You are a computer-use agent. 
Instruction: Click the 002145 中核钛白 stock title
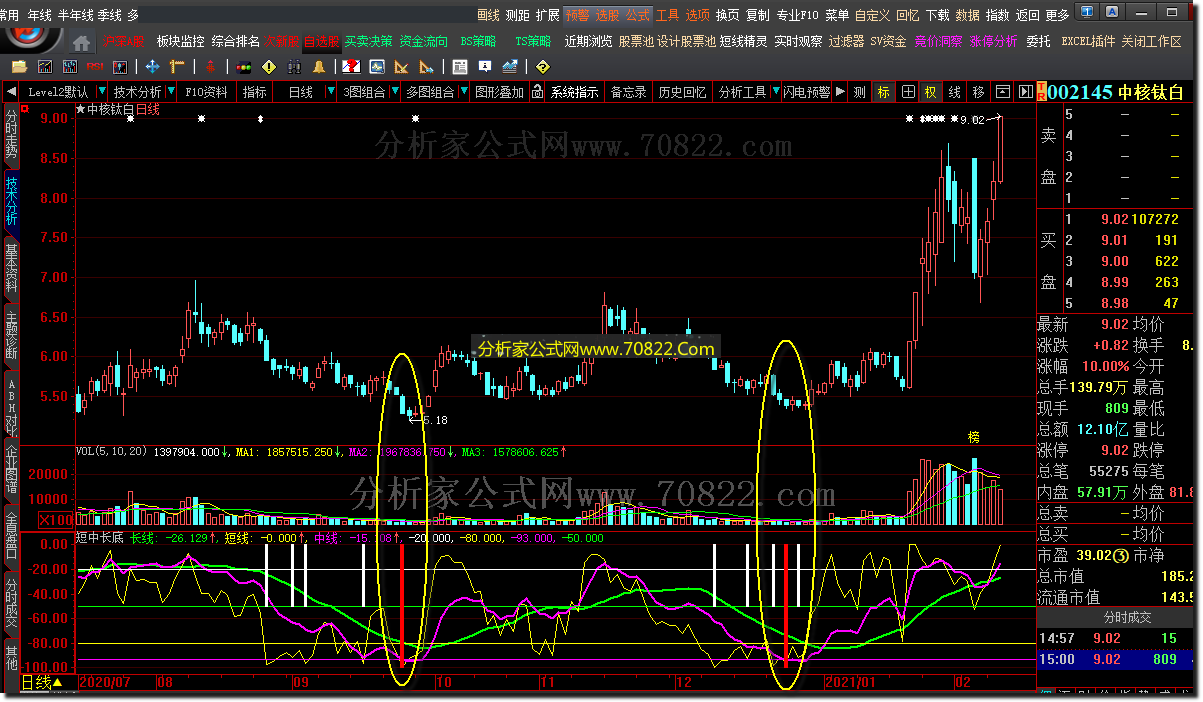1115,92
